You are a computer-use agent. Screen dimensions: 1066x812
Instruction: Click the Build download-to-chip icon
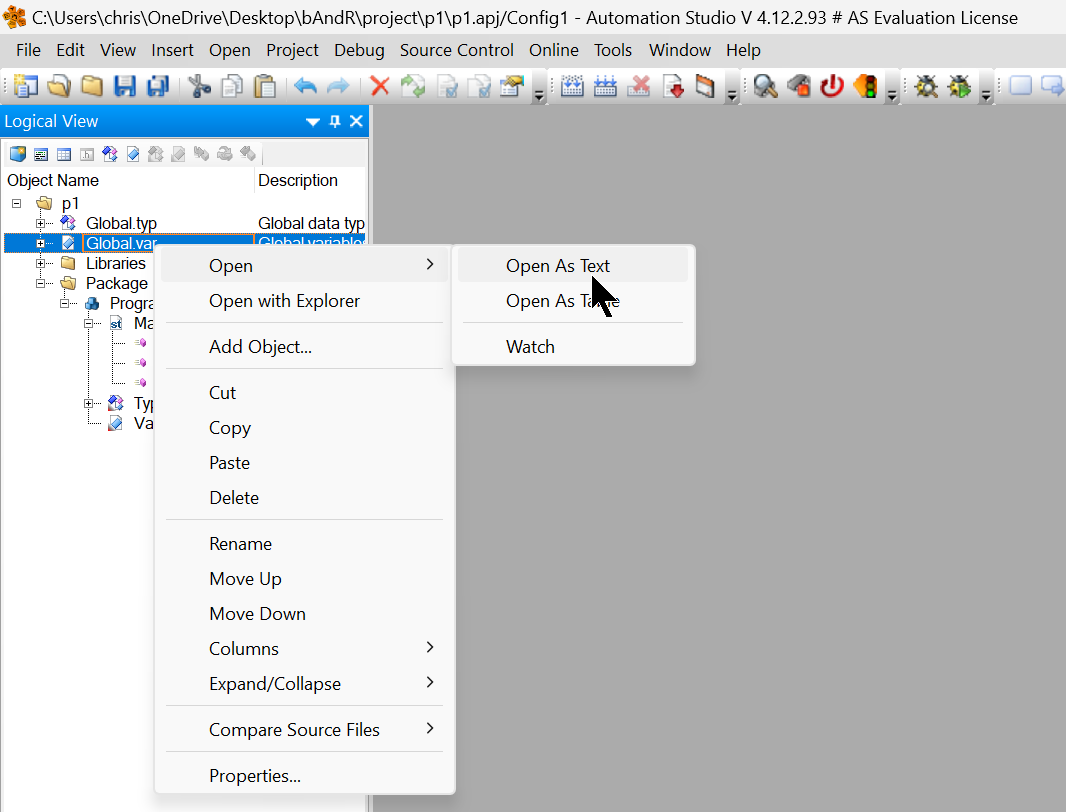pyautogui.click(x=572, y=86)
